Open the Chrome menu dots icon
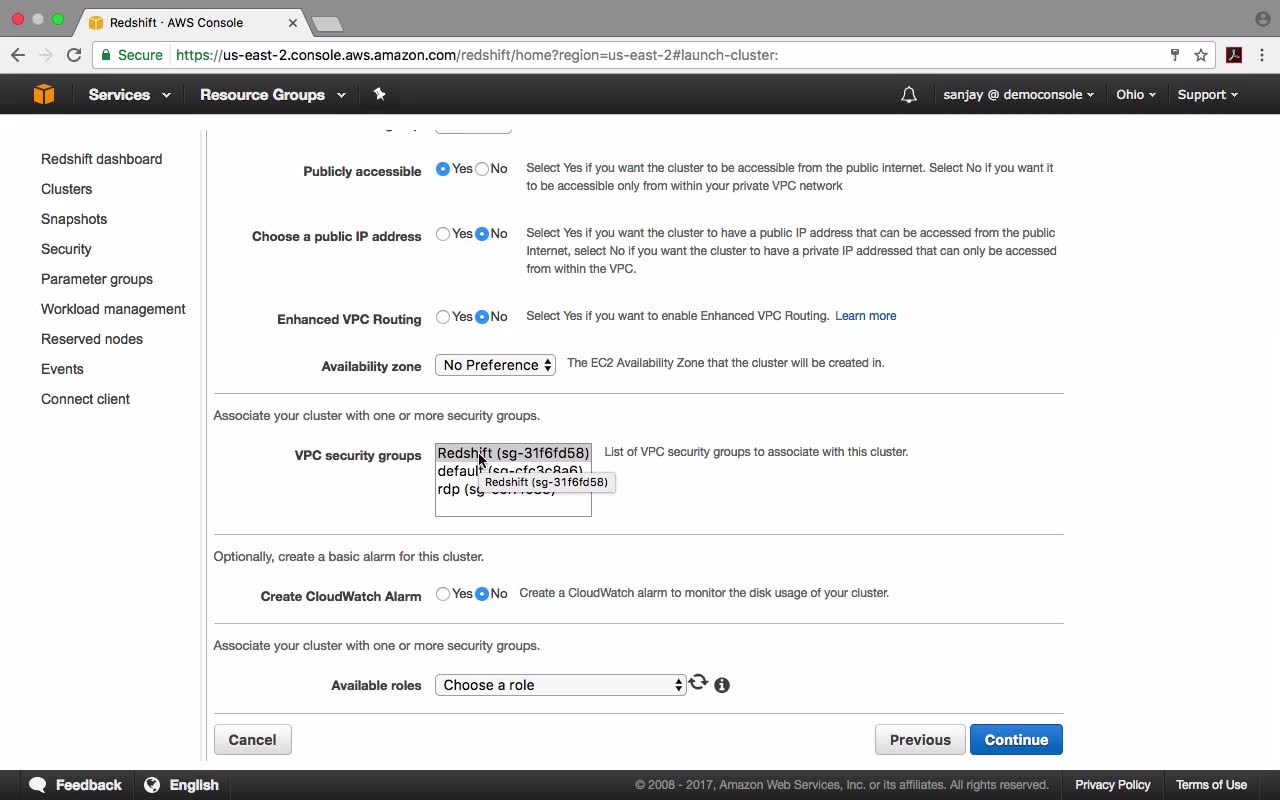 pos(1261,55)
